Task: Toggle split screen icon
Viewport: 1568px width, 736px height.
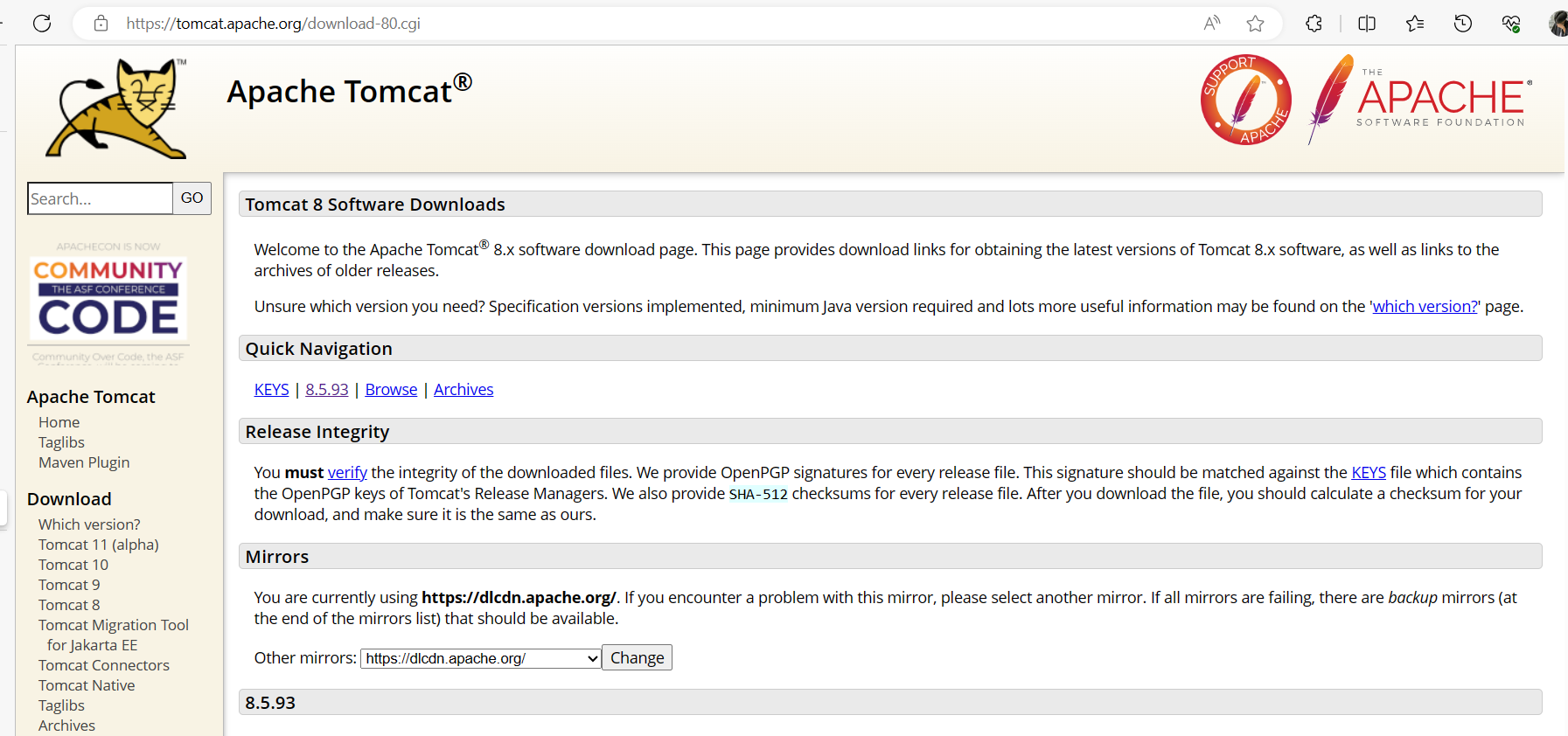Action: coord(1367,24)
